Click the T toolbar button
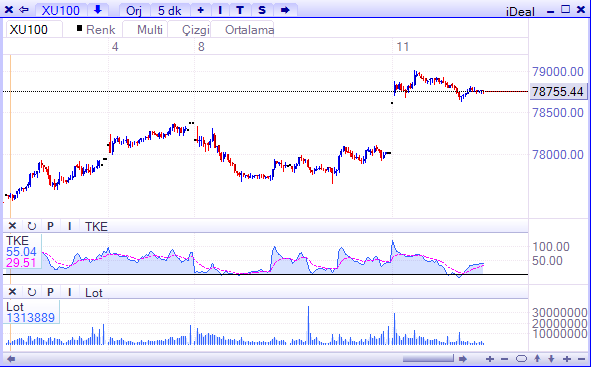This screenshot has width=591, height=367. tap(240, 10)
